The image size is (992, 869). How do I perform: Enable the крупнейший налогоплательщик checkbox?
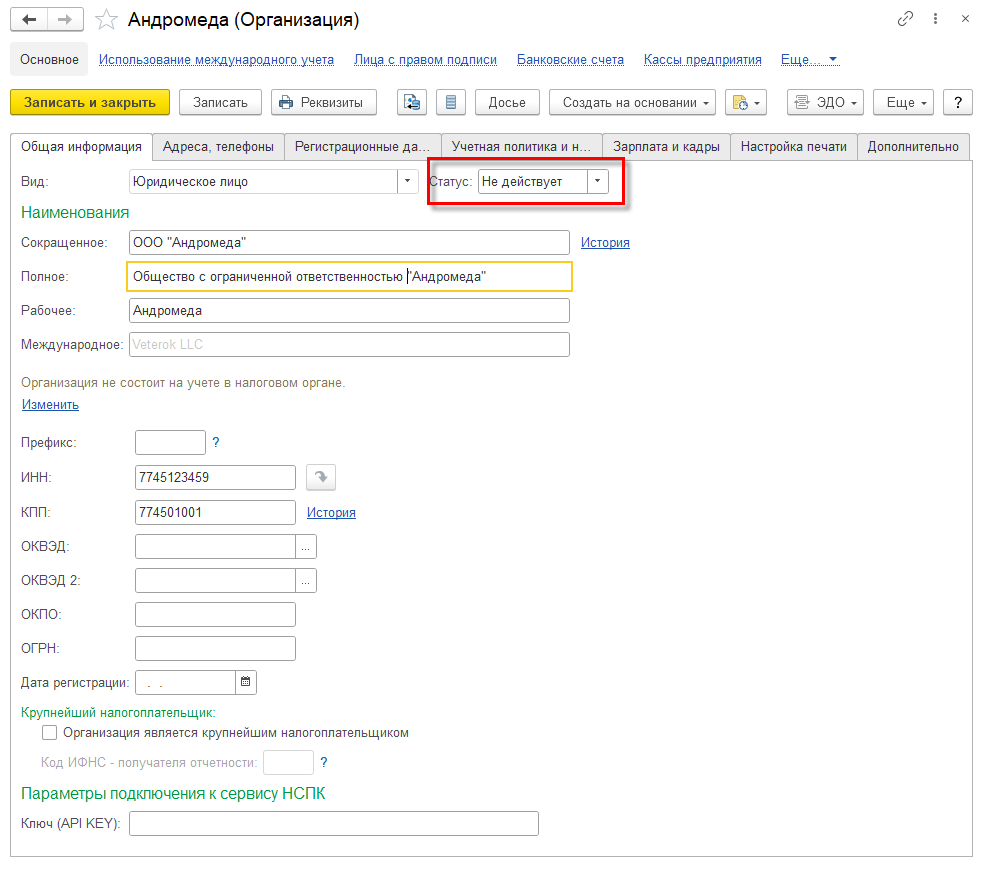coord(50,733)
